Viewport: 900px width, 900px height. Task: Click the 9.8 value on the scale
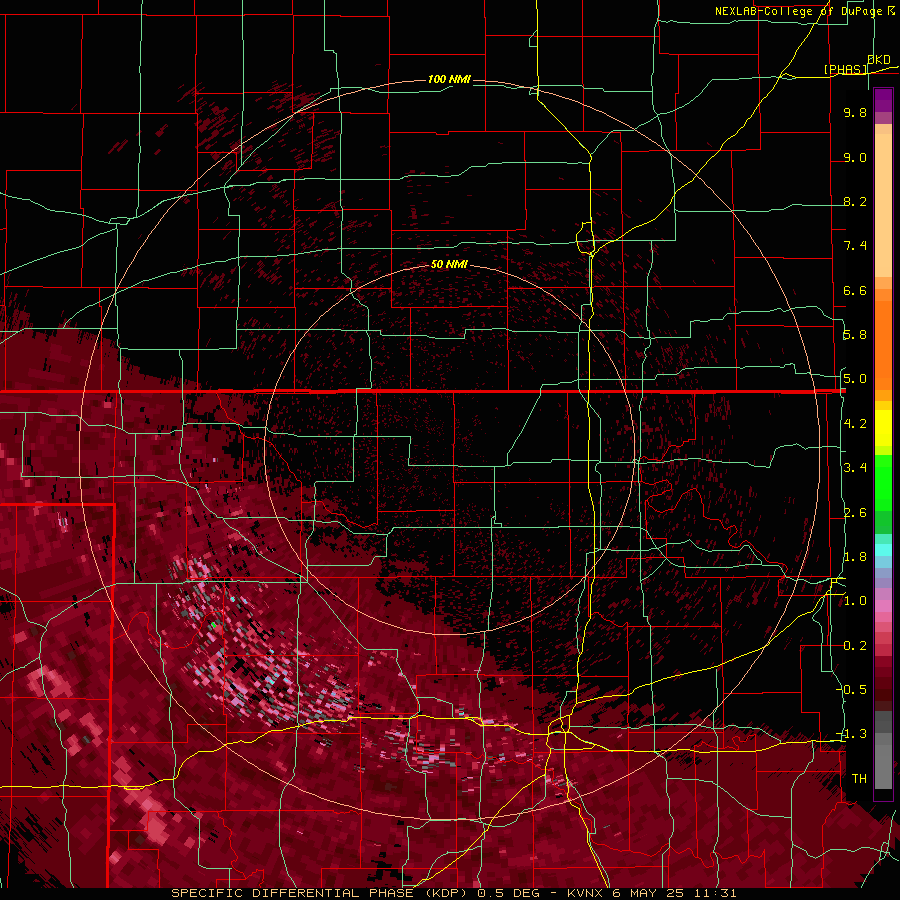(x=855, y=112)
